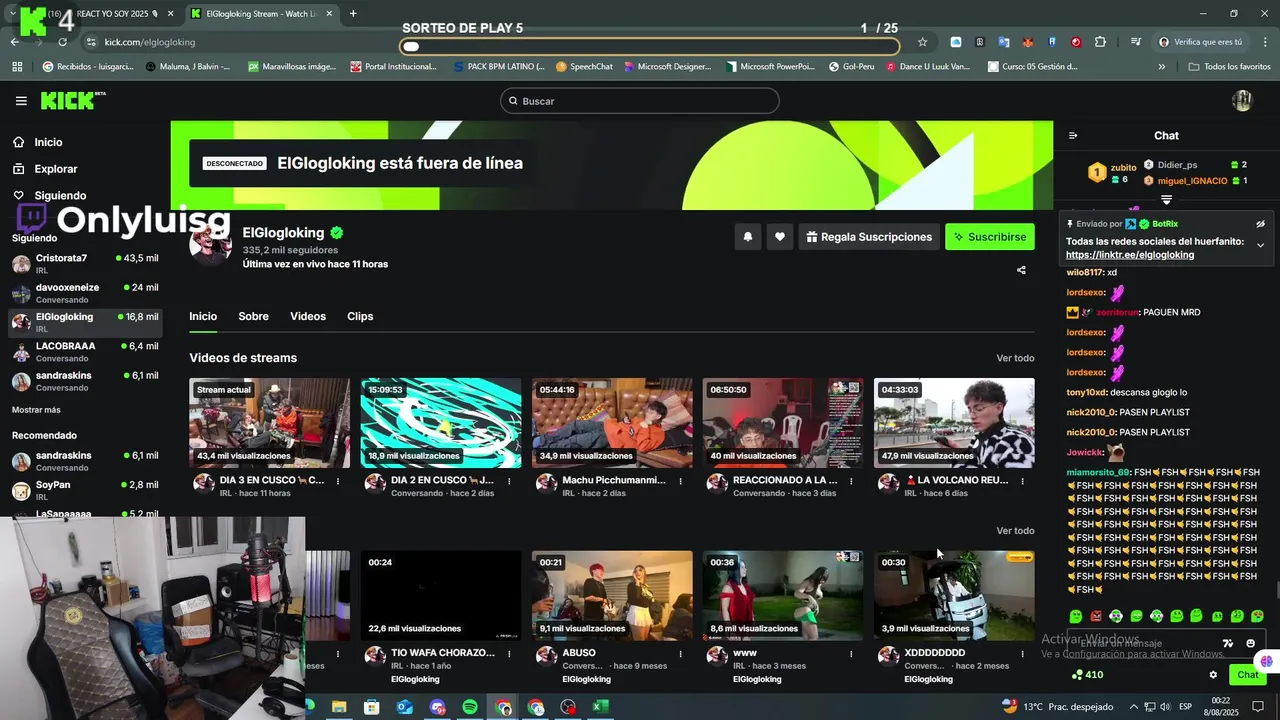
Task: Click the angry red emote
Action: point(1096,616)
